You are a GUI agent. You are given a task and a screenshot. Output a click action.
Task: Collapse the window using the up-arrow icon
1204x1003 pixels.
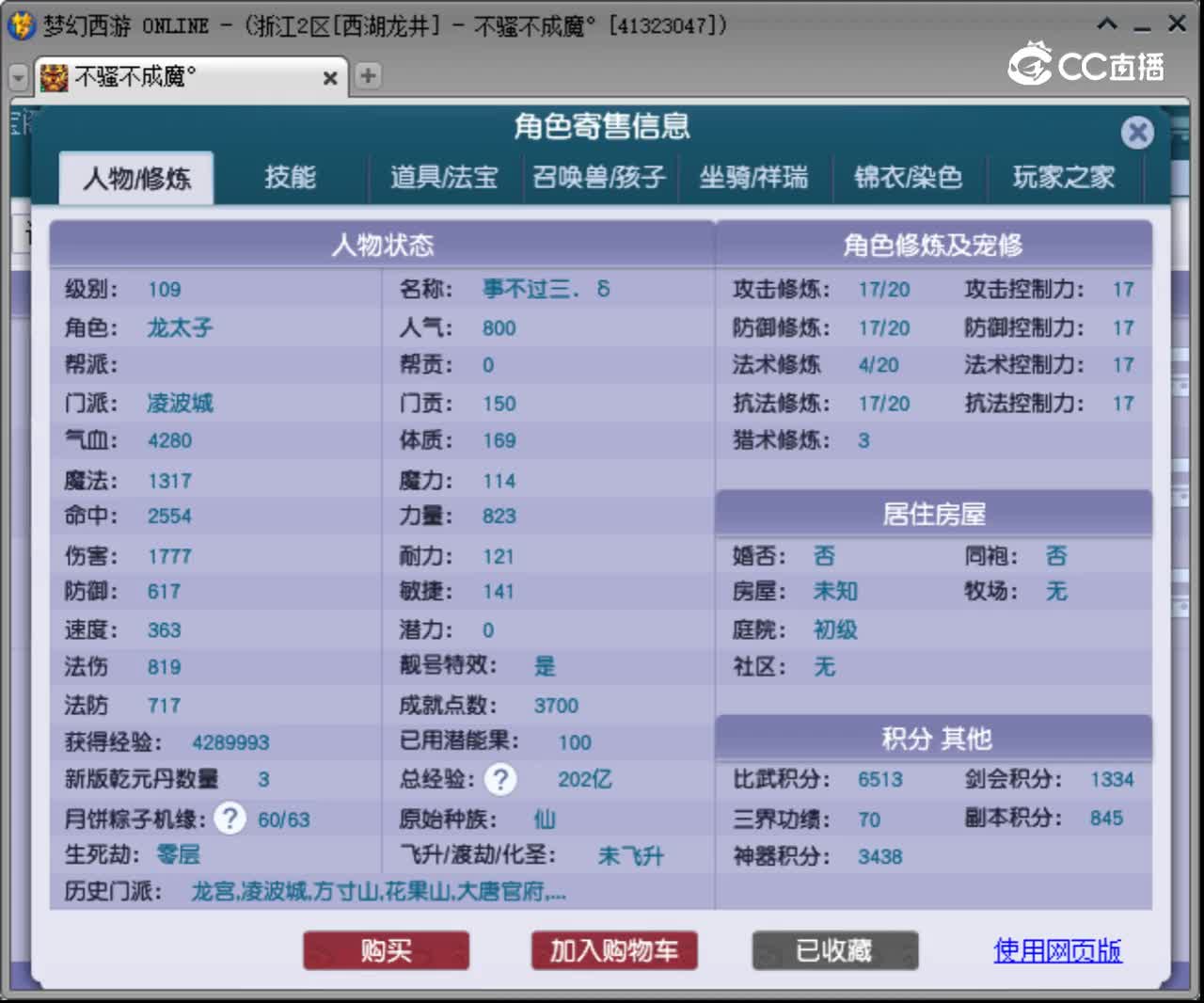pyautogui.click(x=1108, y=24)
